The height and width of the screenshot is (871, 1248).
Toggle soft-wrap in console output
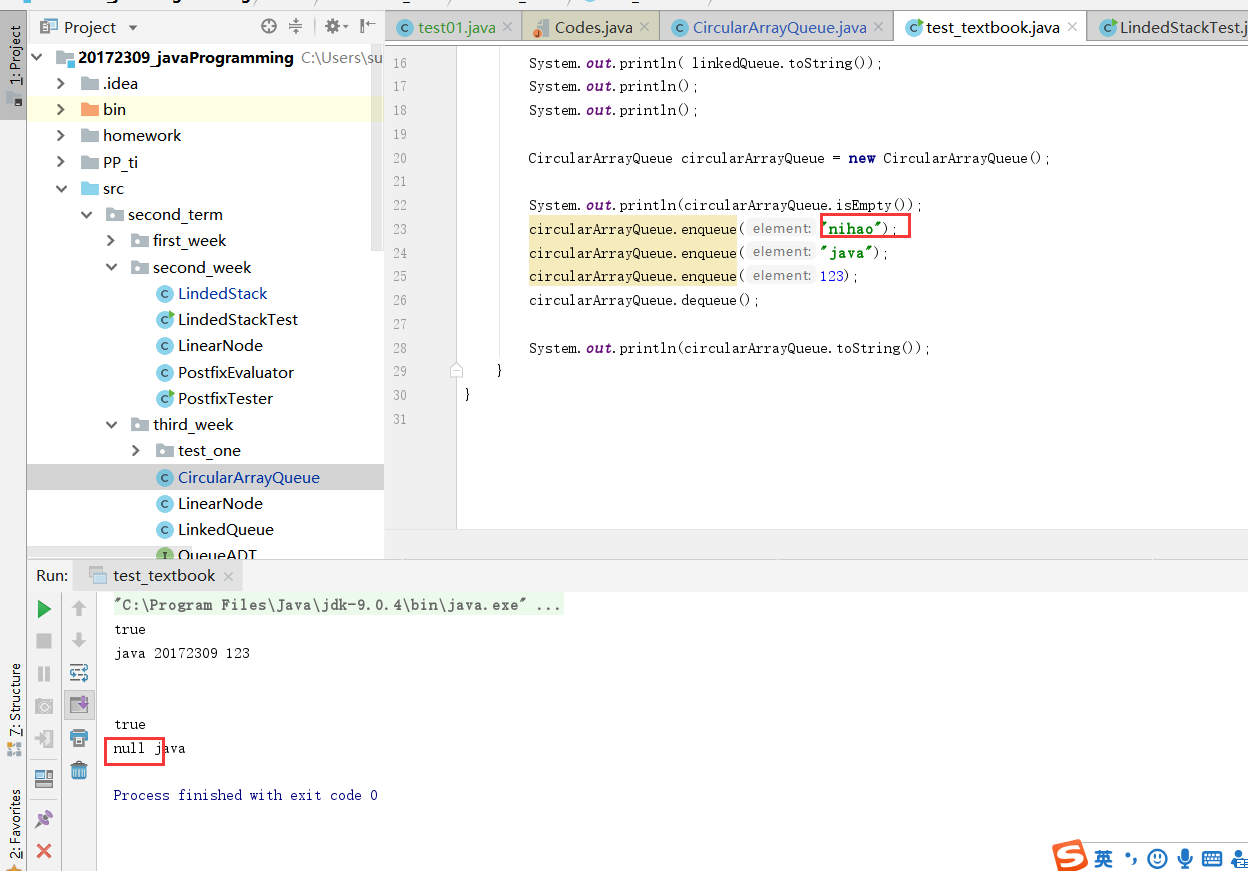coord(79,672)
